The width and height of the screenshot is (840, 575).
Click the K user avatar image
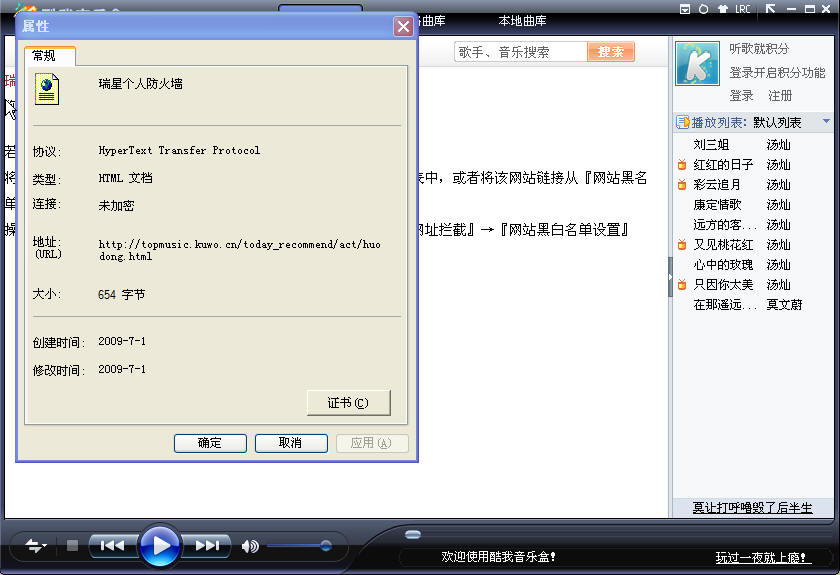click(697, 64)
